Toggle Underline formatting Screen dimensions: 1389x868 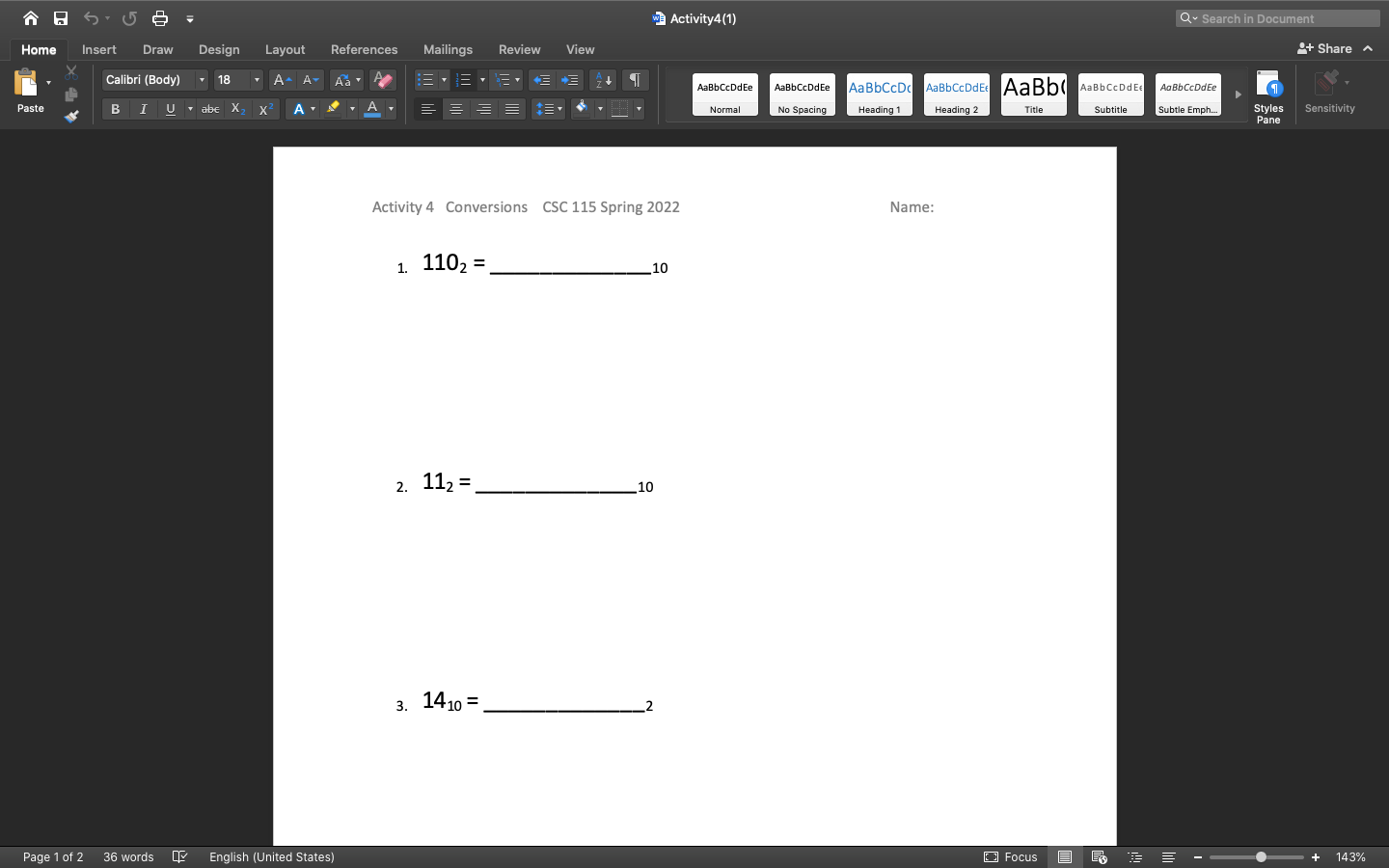[x=171, y=109]
